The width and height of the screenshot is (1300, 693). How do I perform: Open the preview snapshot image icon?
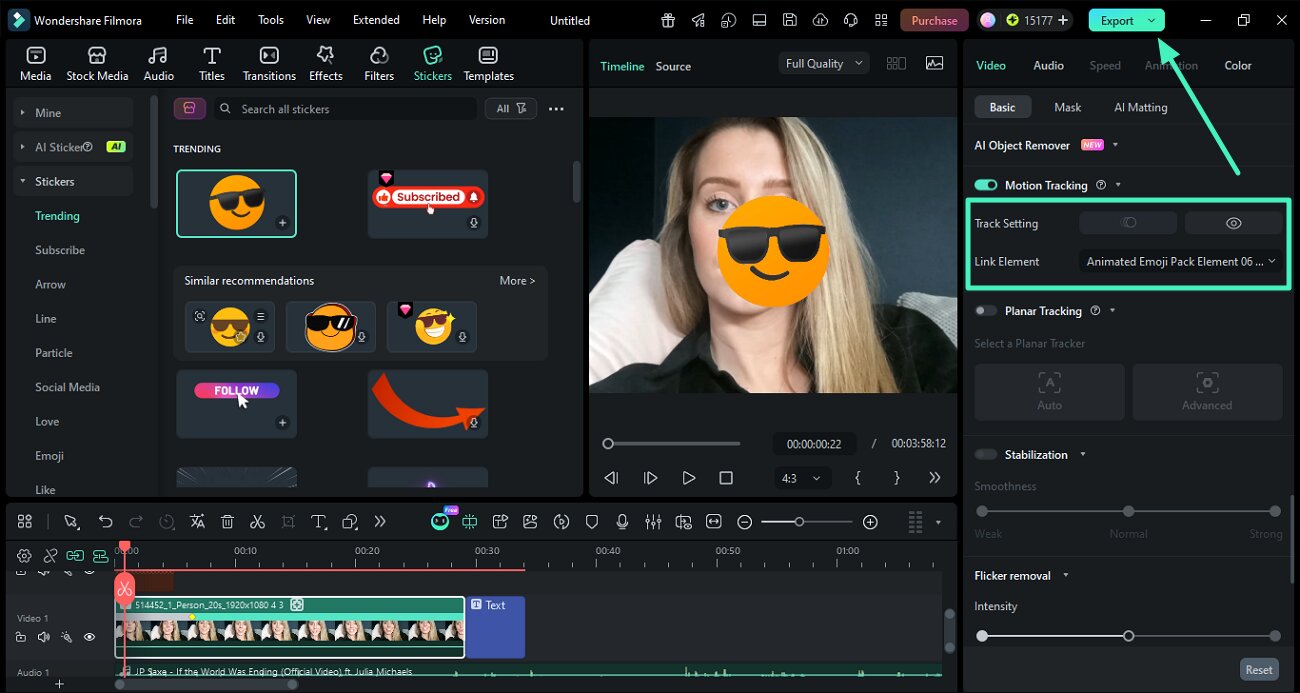tap(934, 63)
